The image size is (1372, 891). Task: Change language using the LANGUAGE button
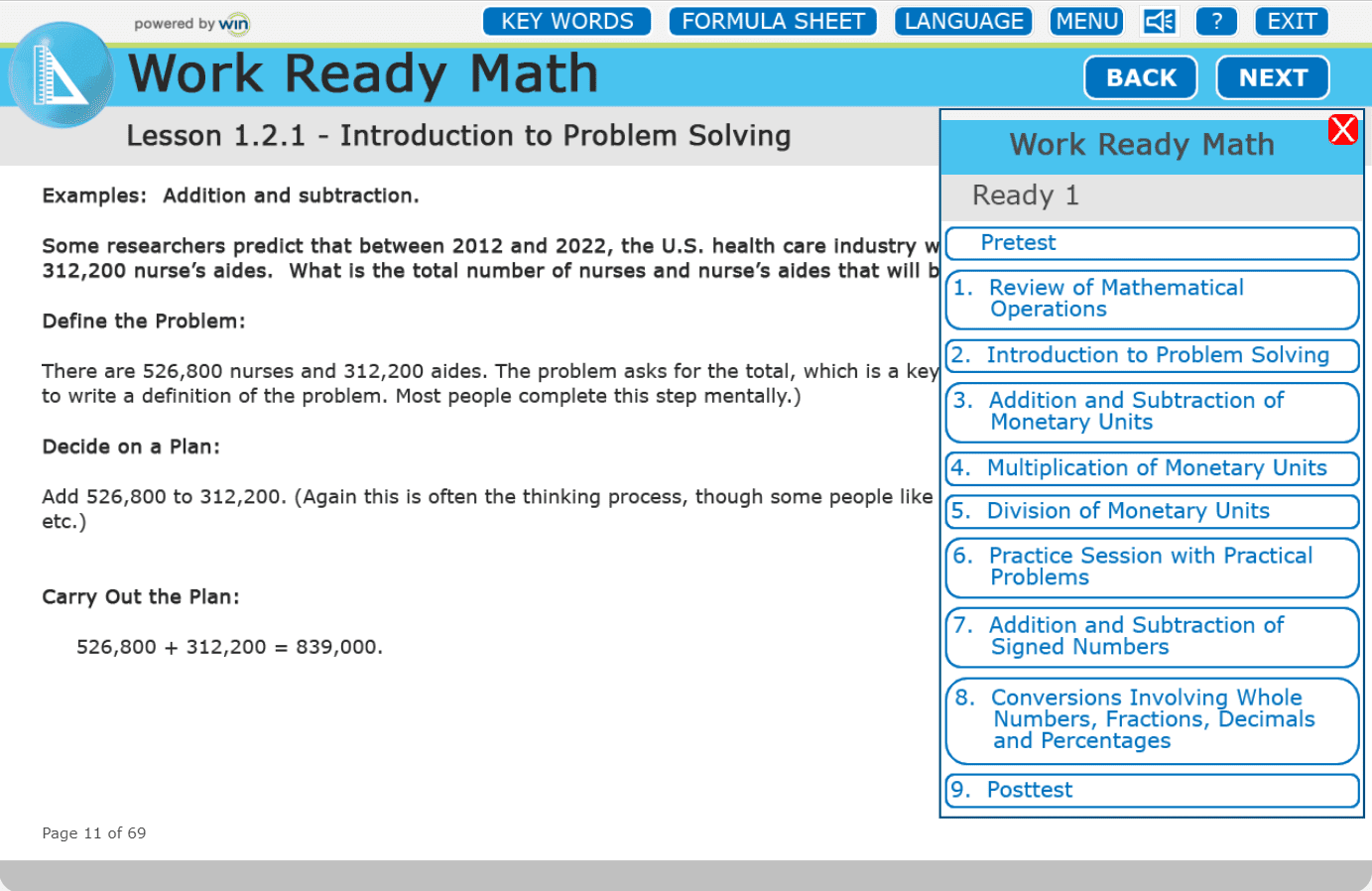coord(961,21)
